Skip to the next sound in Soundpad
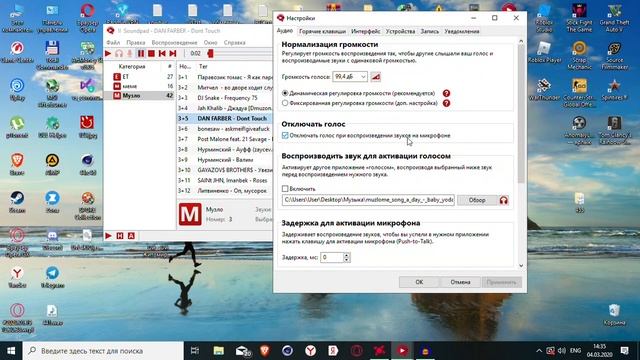The height and width of the screenshot is (360, 640). click(x=173, y=53)
